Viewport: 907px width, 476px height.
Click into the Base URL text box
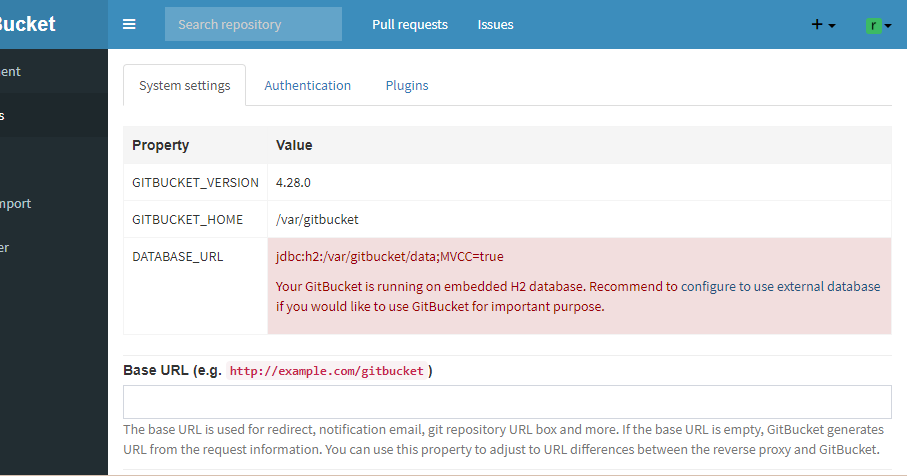(507, 402)
